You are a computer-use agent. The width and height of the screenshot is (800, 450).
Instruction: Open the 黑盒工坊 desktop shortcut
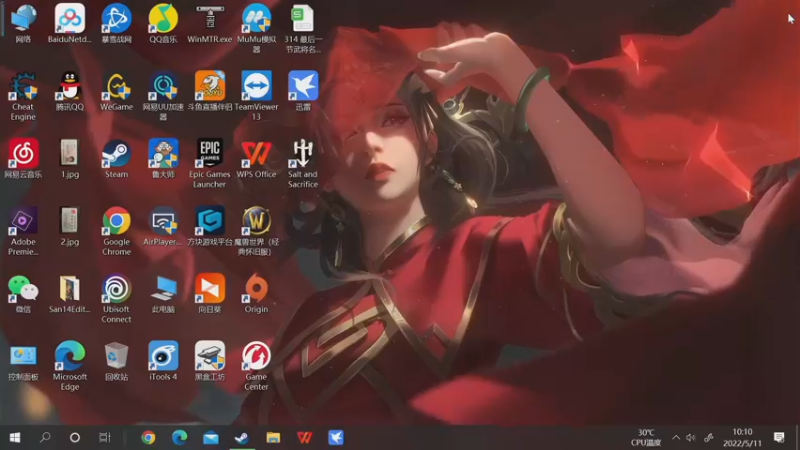[210, 361]
